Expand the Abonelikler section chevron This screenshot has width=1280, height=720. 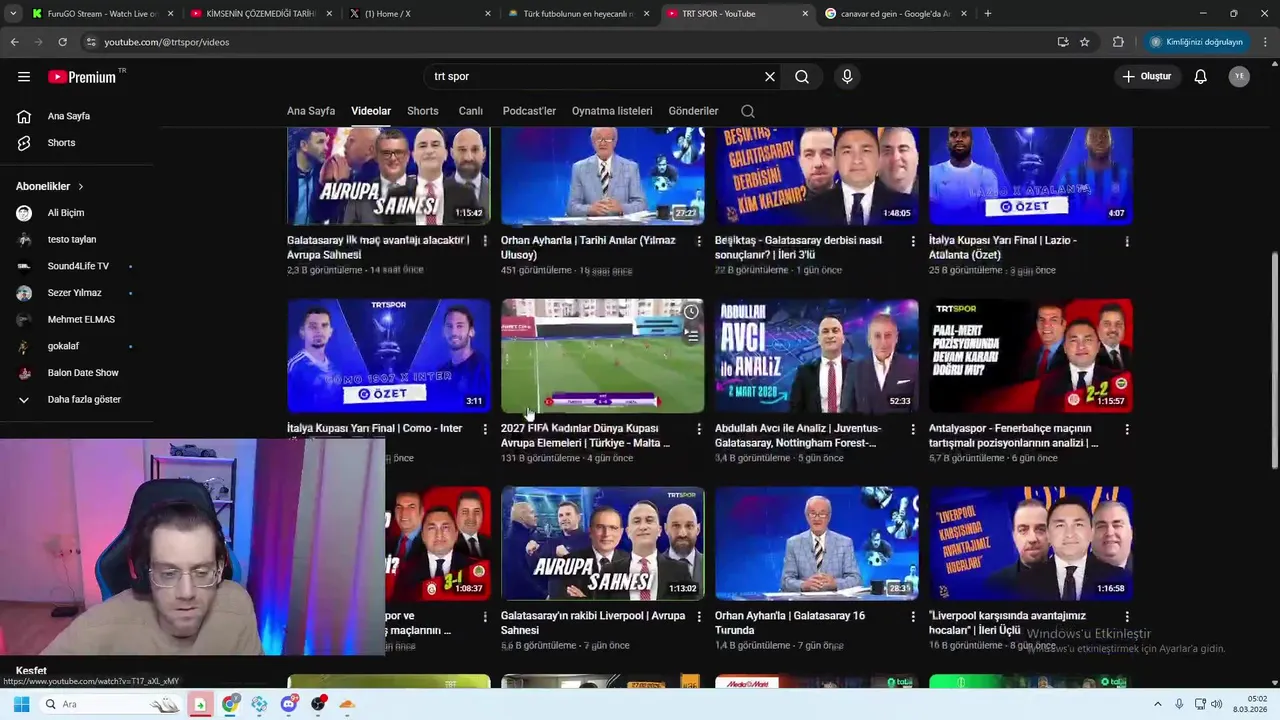pyautogui.click(x=81, y=187)
